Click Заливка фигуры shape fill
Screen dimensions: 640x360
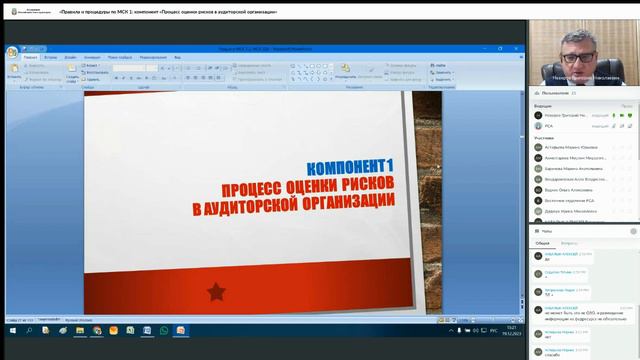[x=401, y=65]
